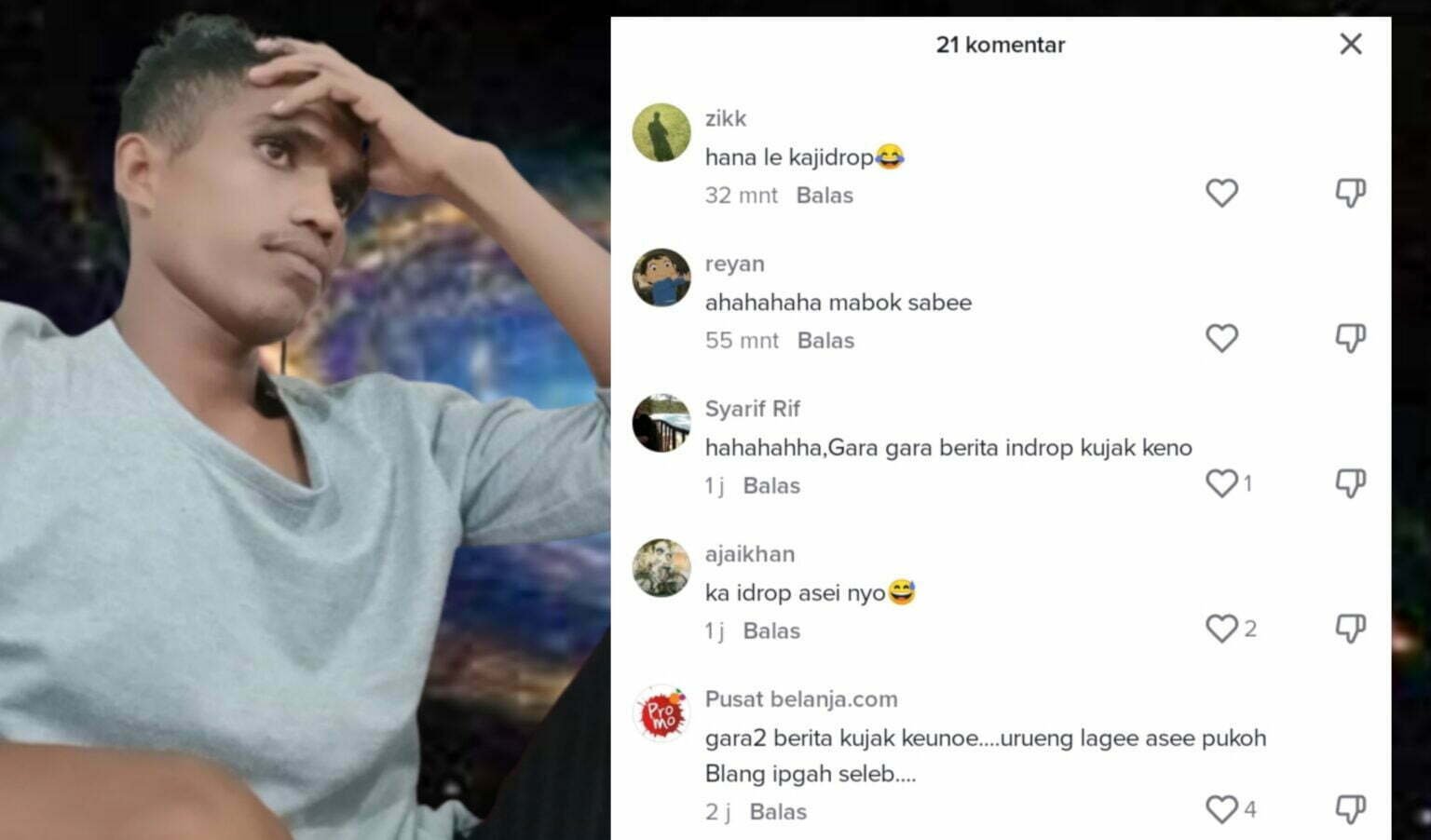Image resolution: width=1431 pixels, height=840 pixels.
Task: Click Balas under Syarif Rif's comment
Action: pyautogui.click(x=771, y=486)
